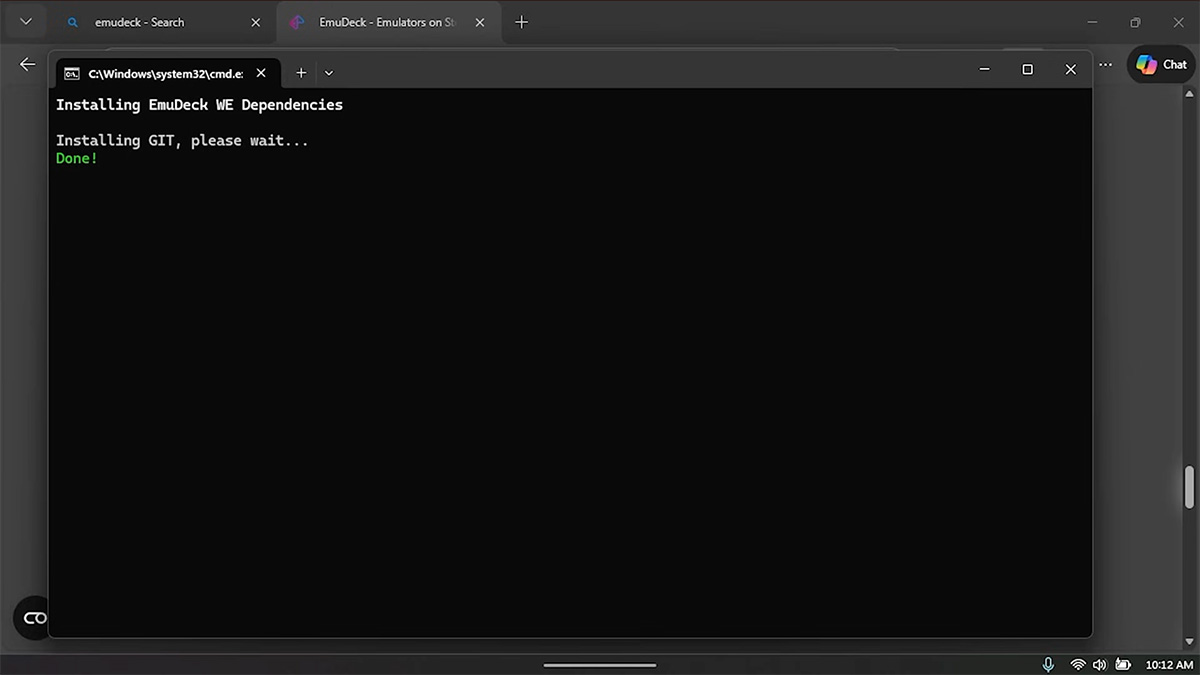Click the Chat button in the top-right corner

(x=1159, y=64)
